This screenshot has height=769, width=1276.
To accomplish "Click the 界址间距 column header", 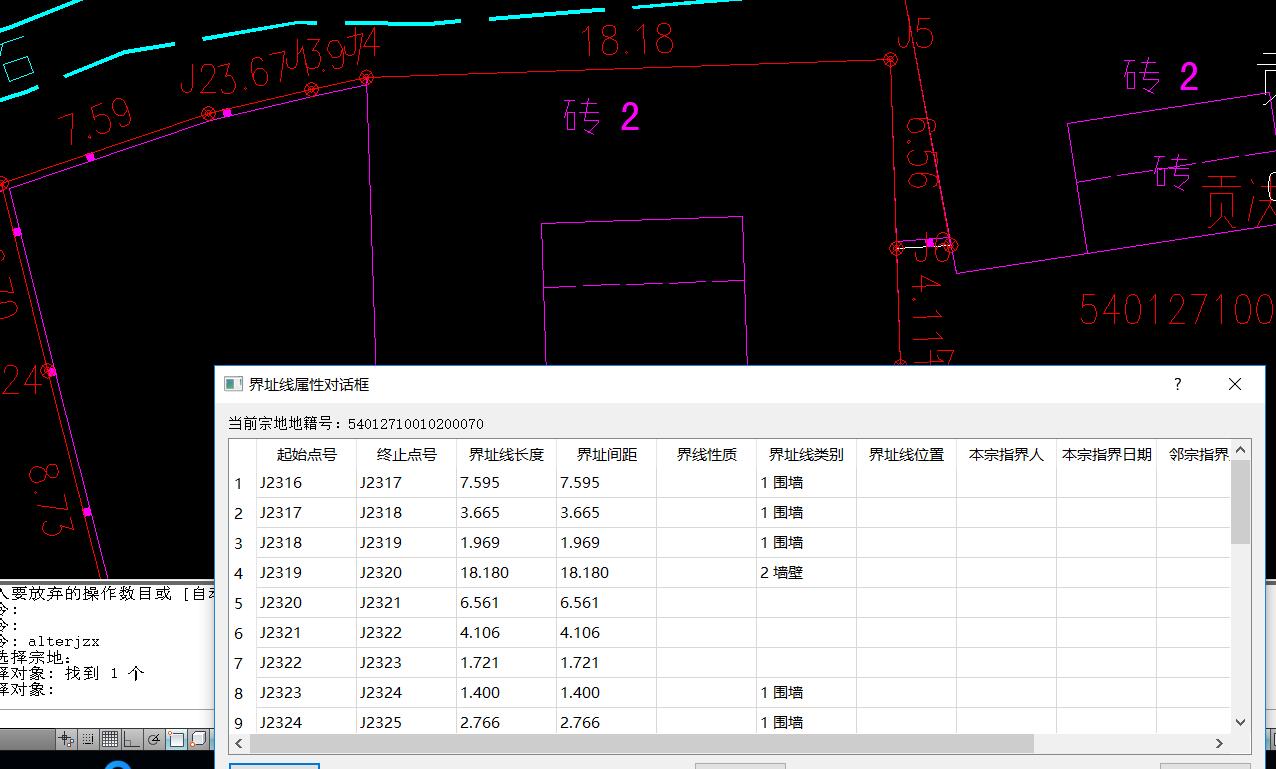I will 607,454.
